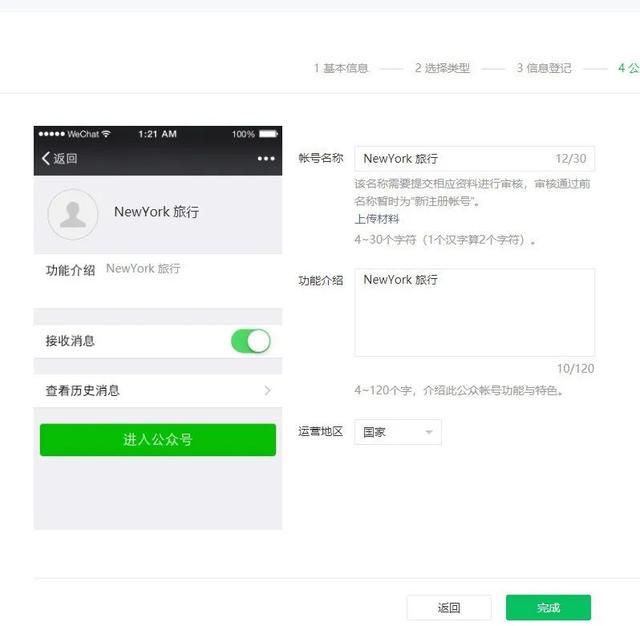Tap the back chevron labeled 返回 in phone preview
The image size is (640, 626).
tap(60, 158)
